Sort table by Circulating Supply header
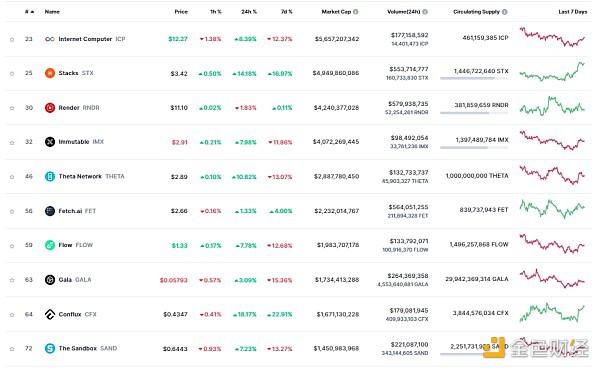The width and height of the screenshot is (600, 369). 476,12
